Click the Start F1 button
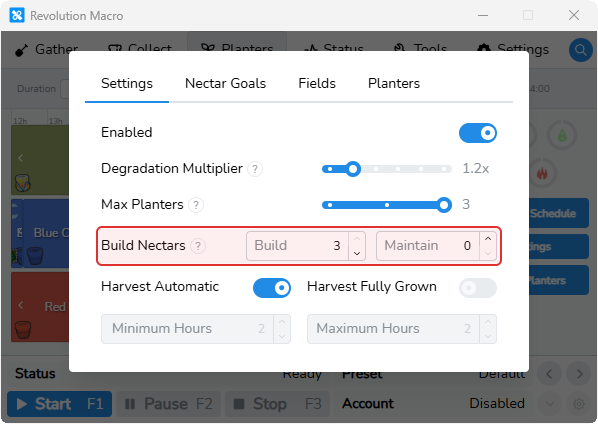This screenshot has width=598, height=424. click(x=59, y=404)
